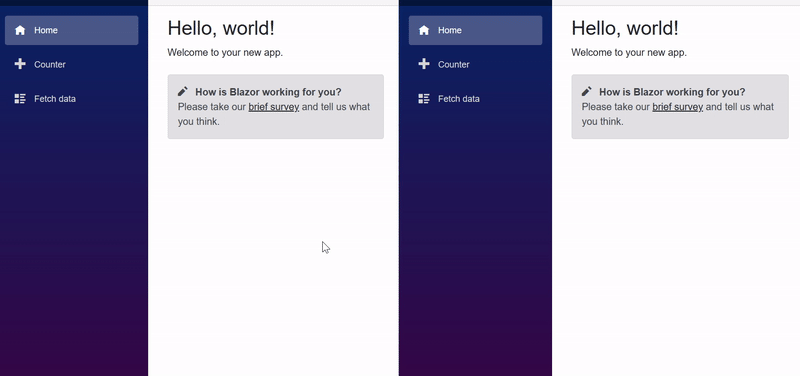
Task: Click the pencil icon in the left survey box
Action: pyautogui.click(x=183, y=91)
